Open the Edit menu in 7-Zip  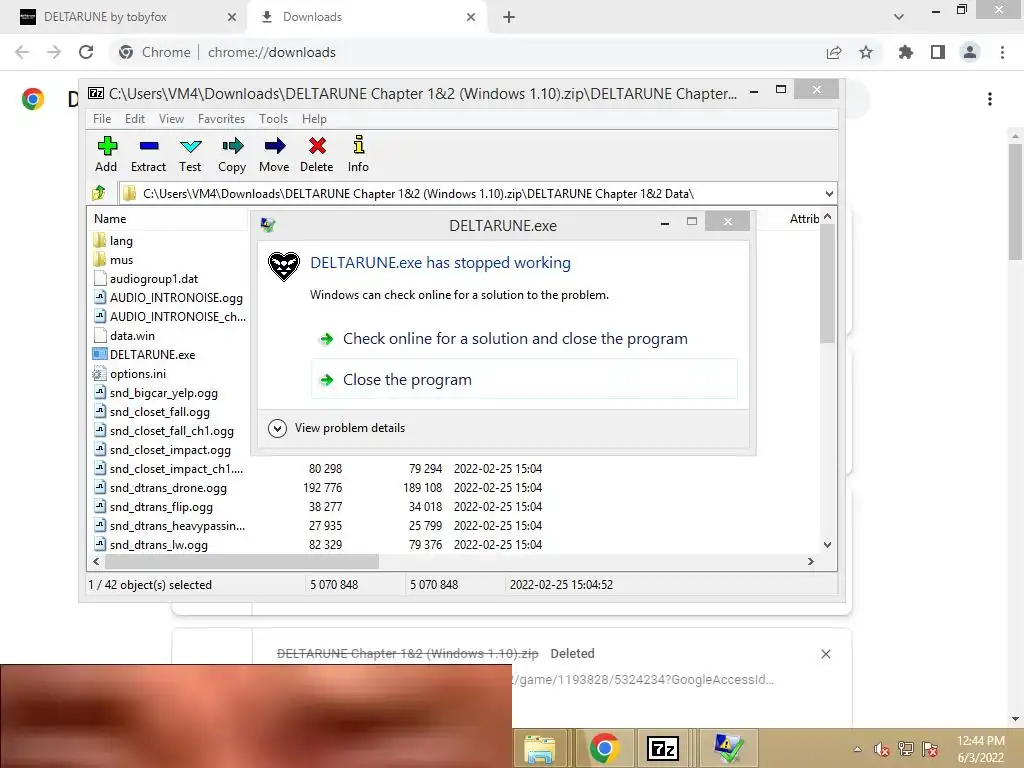pyautogui.click(x=135, y=119)
